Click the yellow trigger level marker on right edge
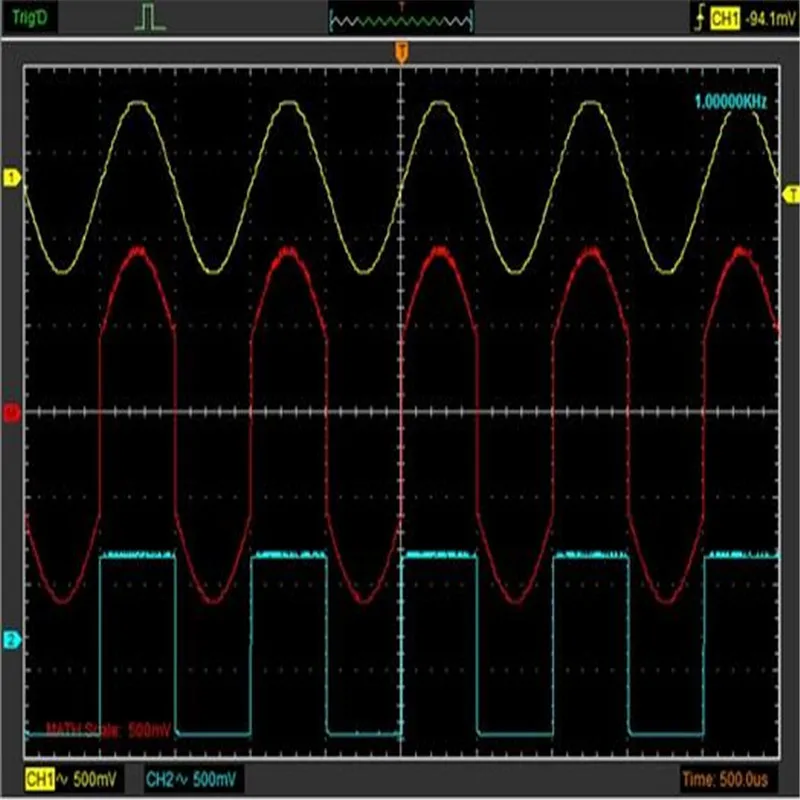This screenshot has height=800, width=800. (x=791, y=194)
